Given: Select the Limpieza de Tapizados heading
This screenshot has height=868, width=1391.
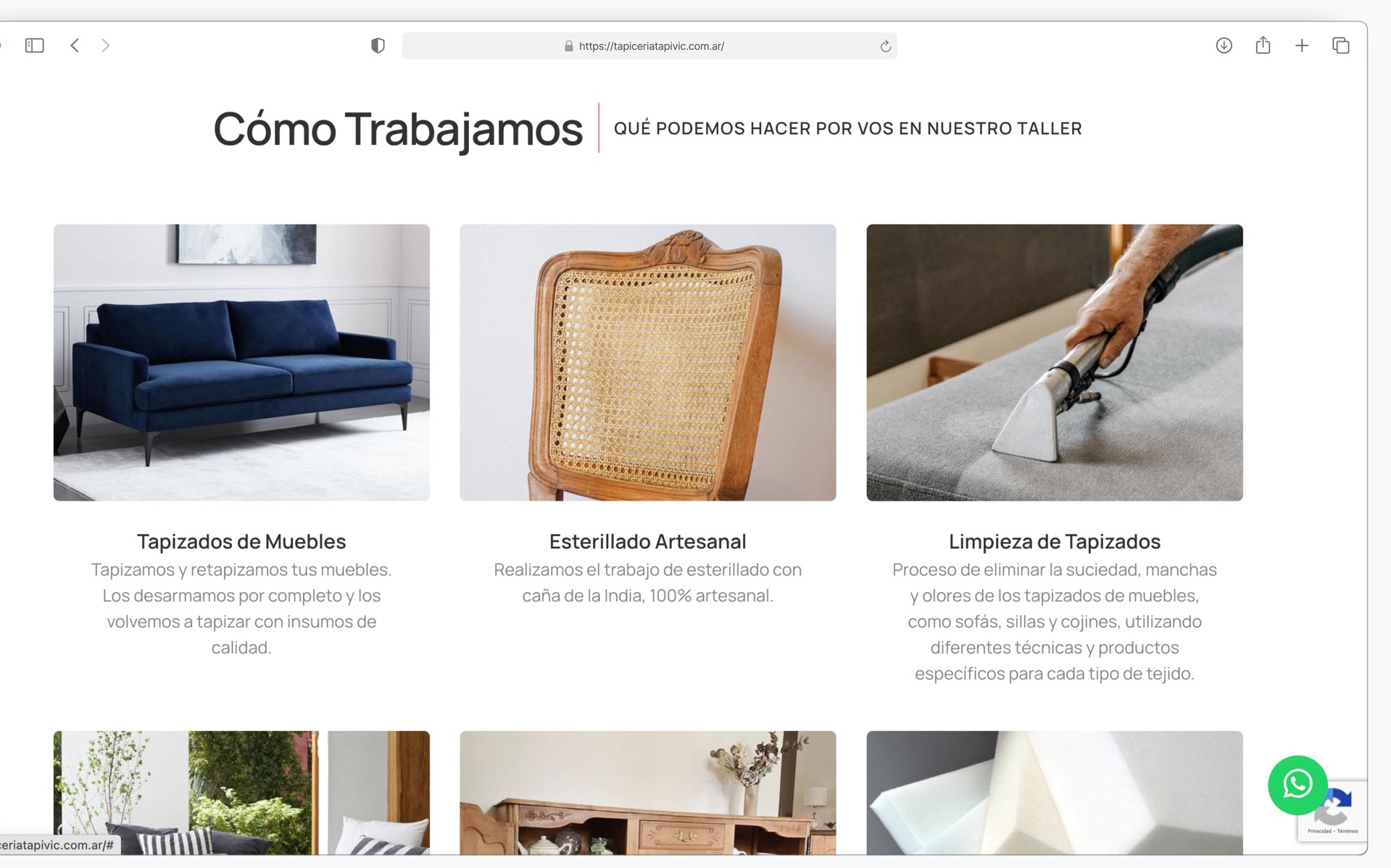Looking at the screenshot, I should coord(1054,541).
